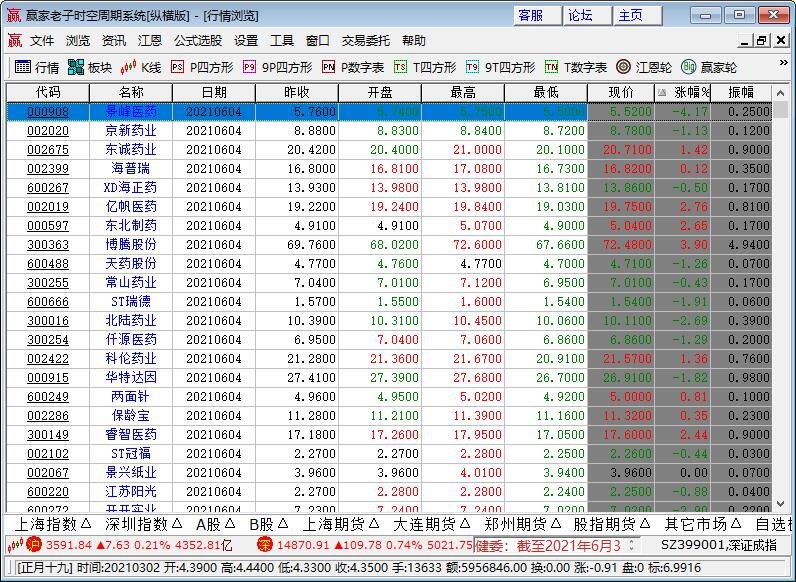The height and width of the screenshot is (582, 796).
Task: Expand the 郑州期货 market tab
Action: pyautogui.click(x=522, y=524)
